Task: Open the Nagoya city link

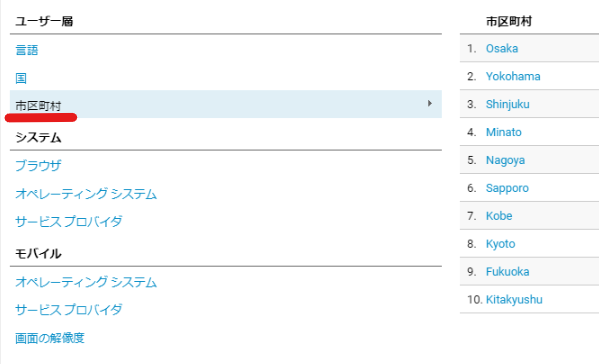Action: tap(505, 160)
